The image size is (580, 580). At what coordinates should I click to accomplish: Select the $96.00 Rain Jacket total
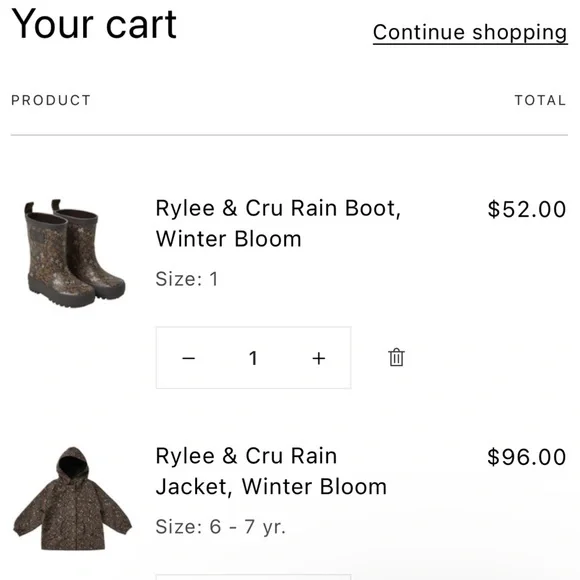coord(527,457)
